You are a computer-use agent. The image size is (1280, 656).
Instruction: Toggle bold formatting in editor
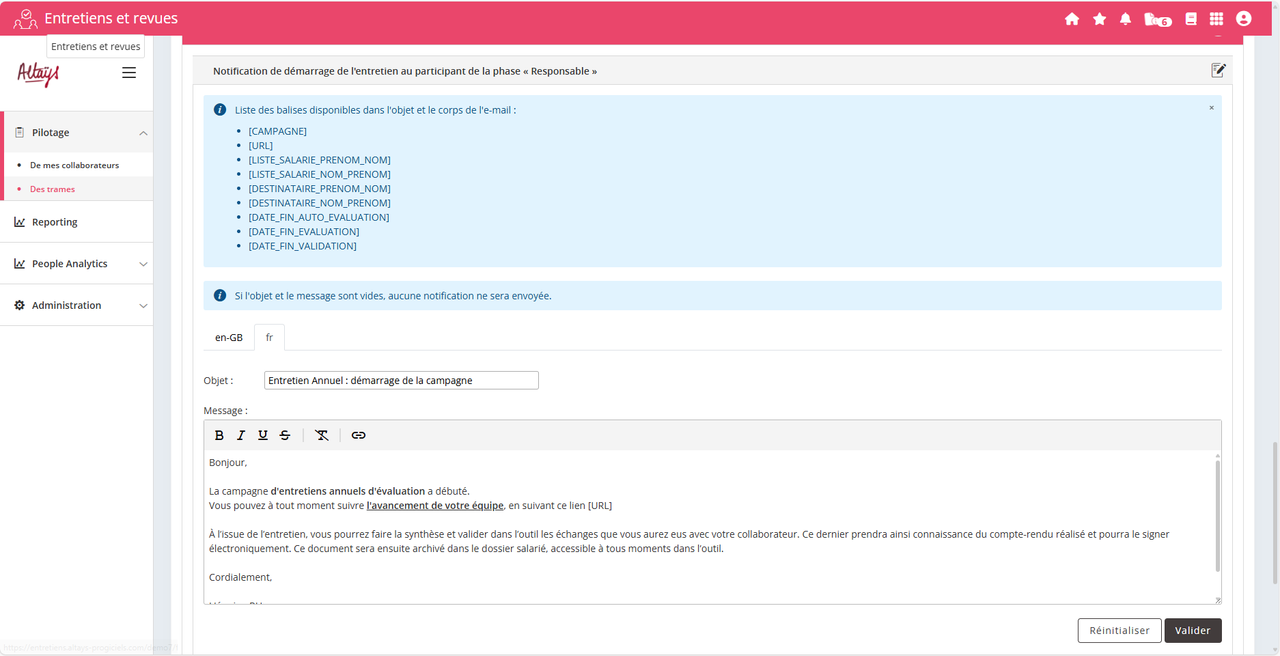pos(219,435)
